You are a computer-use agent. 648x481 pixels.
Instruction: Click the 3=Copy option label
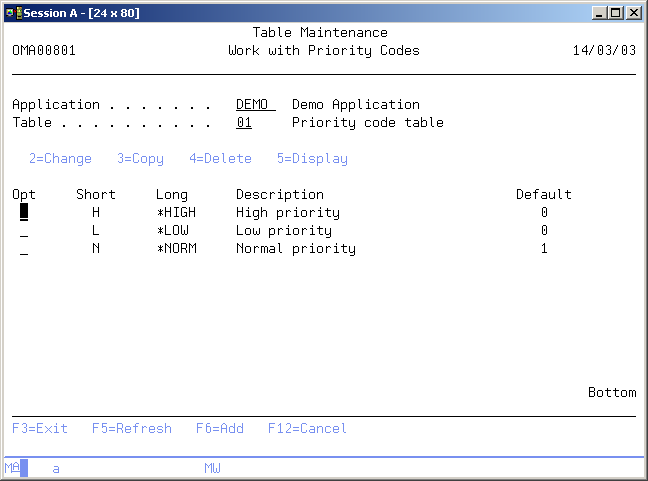(140, 158)
